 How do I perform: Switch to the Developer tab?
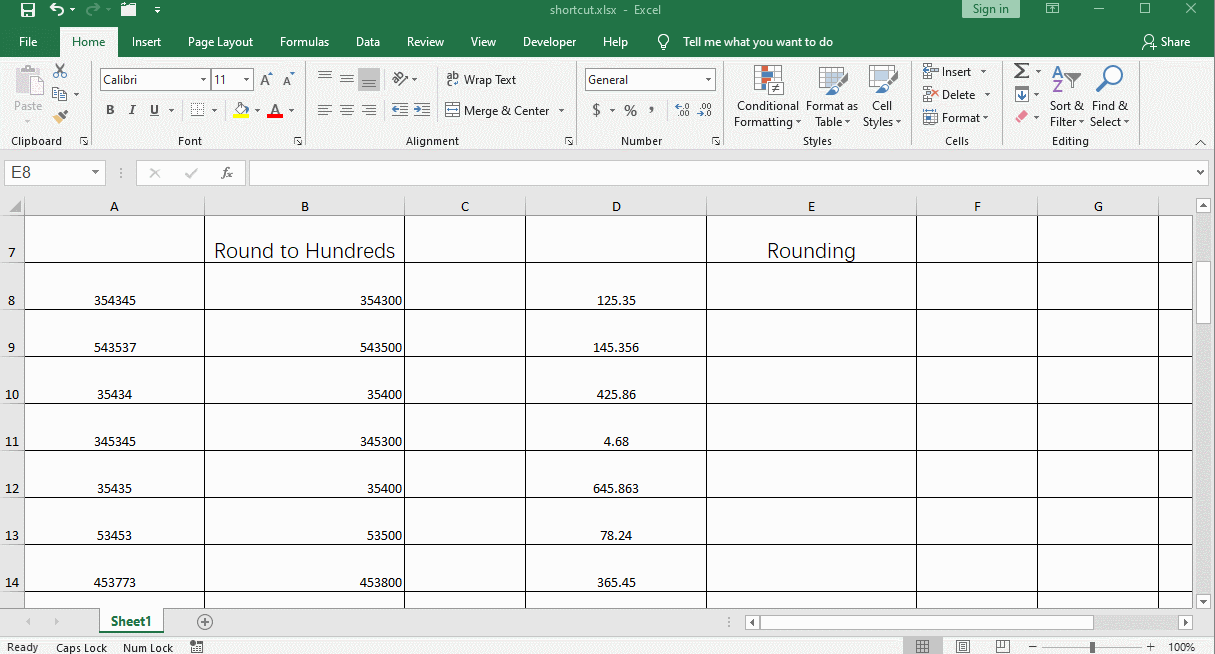coord(549,42)
